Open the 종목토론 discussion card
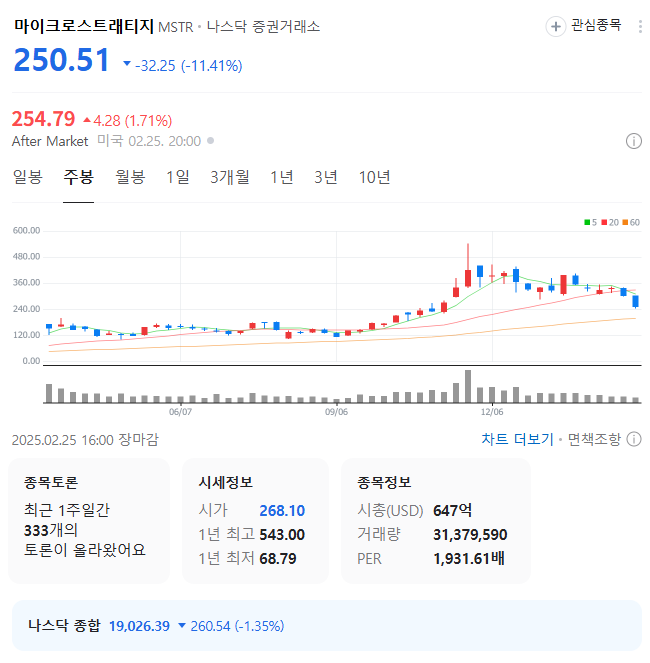 (x=89, y=521)
